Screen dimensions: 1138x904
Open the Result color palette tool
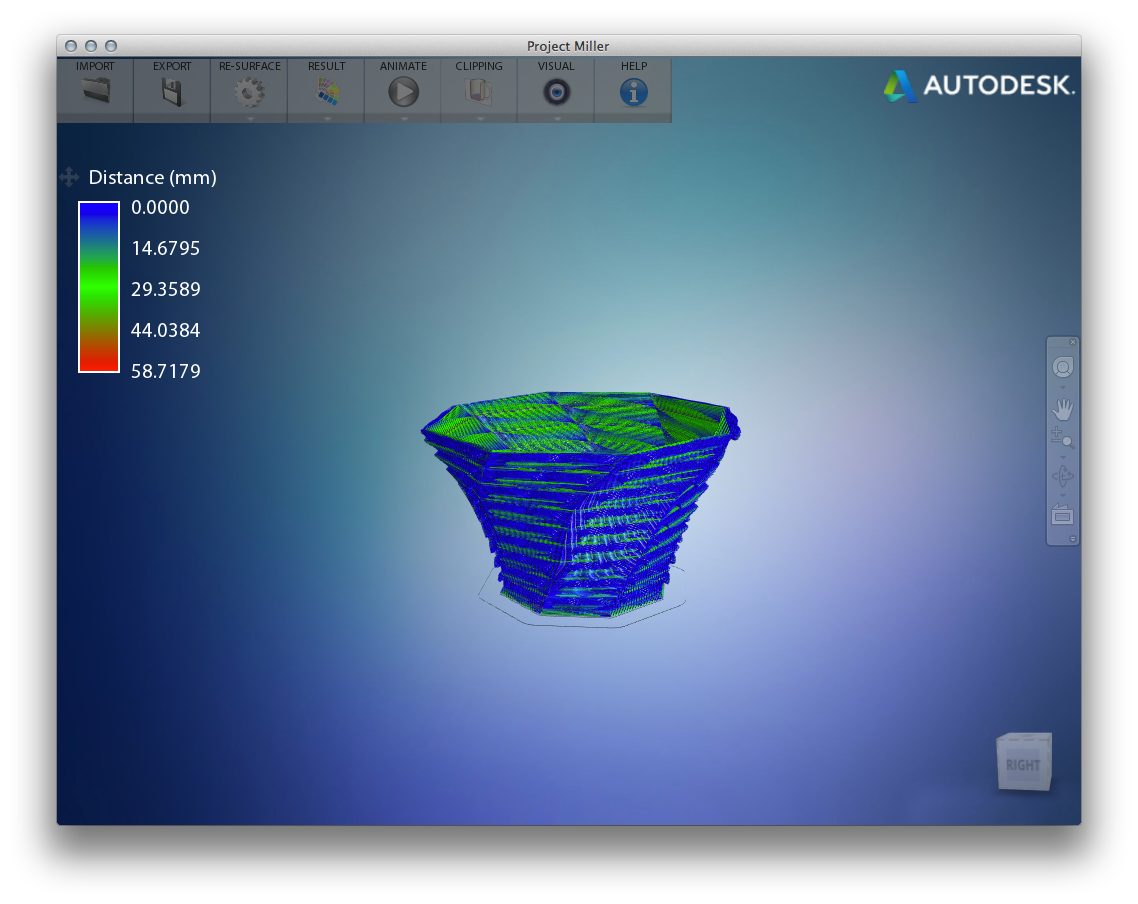click(326, 92)
